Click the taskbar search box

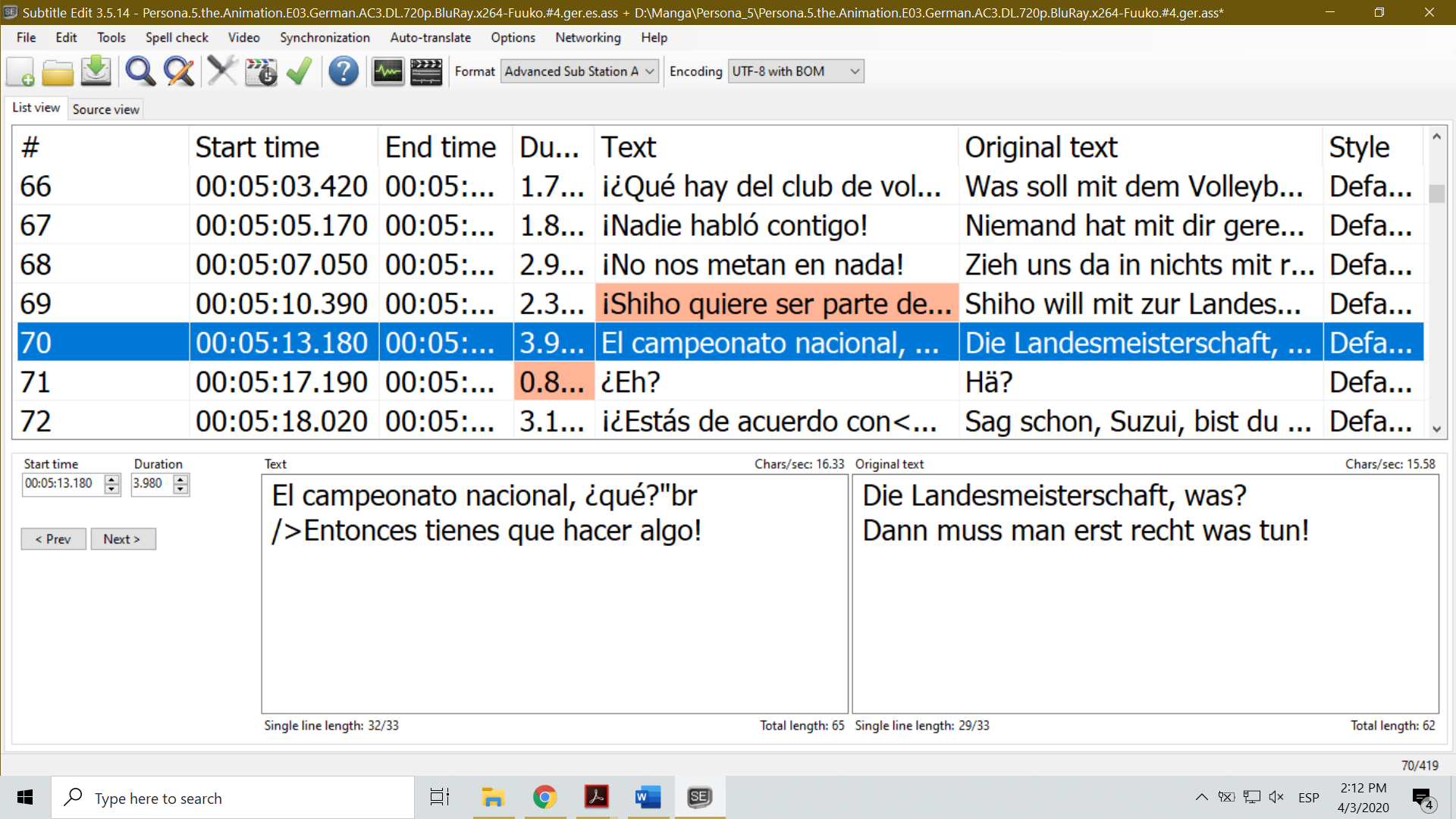[233, 798]
